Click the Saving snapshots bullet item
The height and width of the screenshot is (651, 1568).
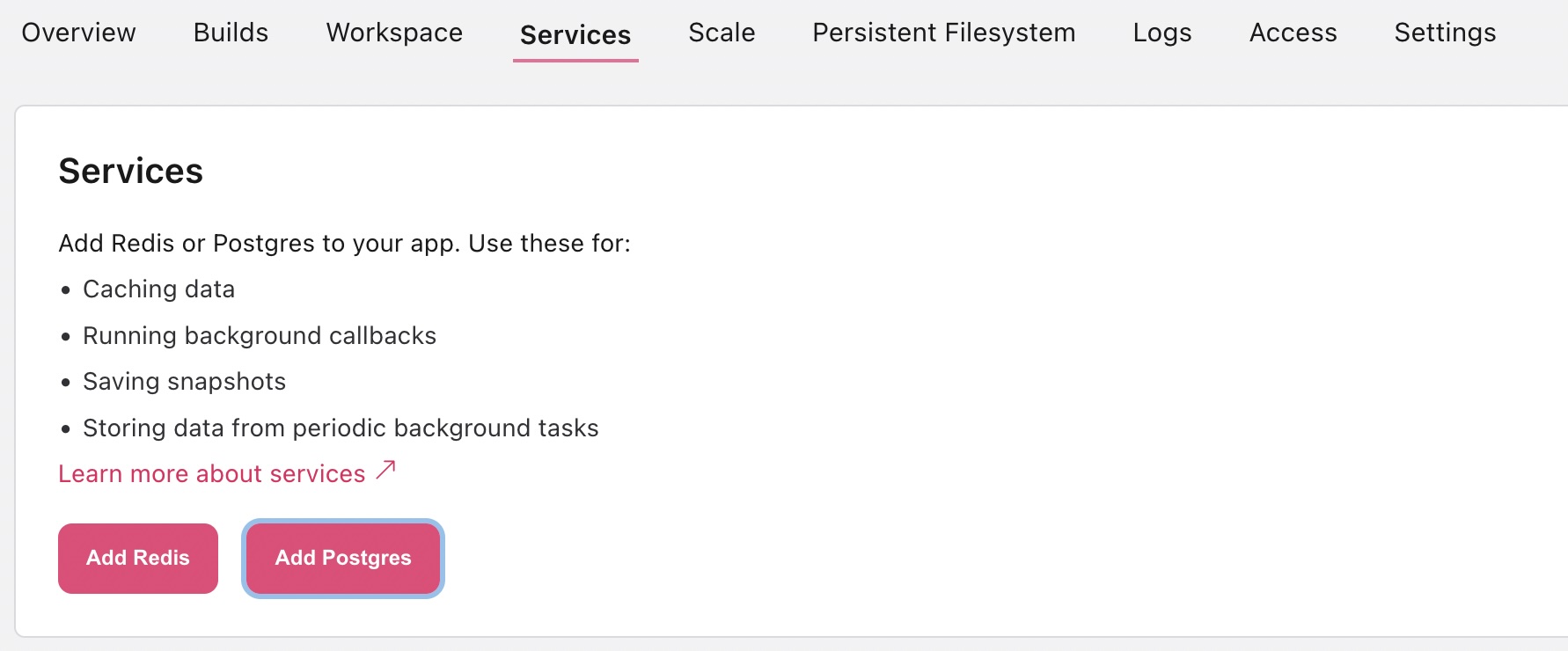[x=183, y=381]
